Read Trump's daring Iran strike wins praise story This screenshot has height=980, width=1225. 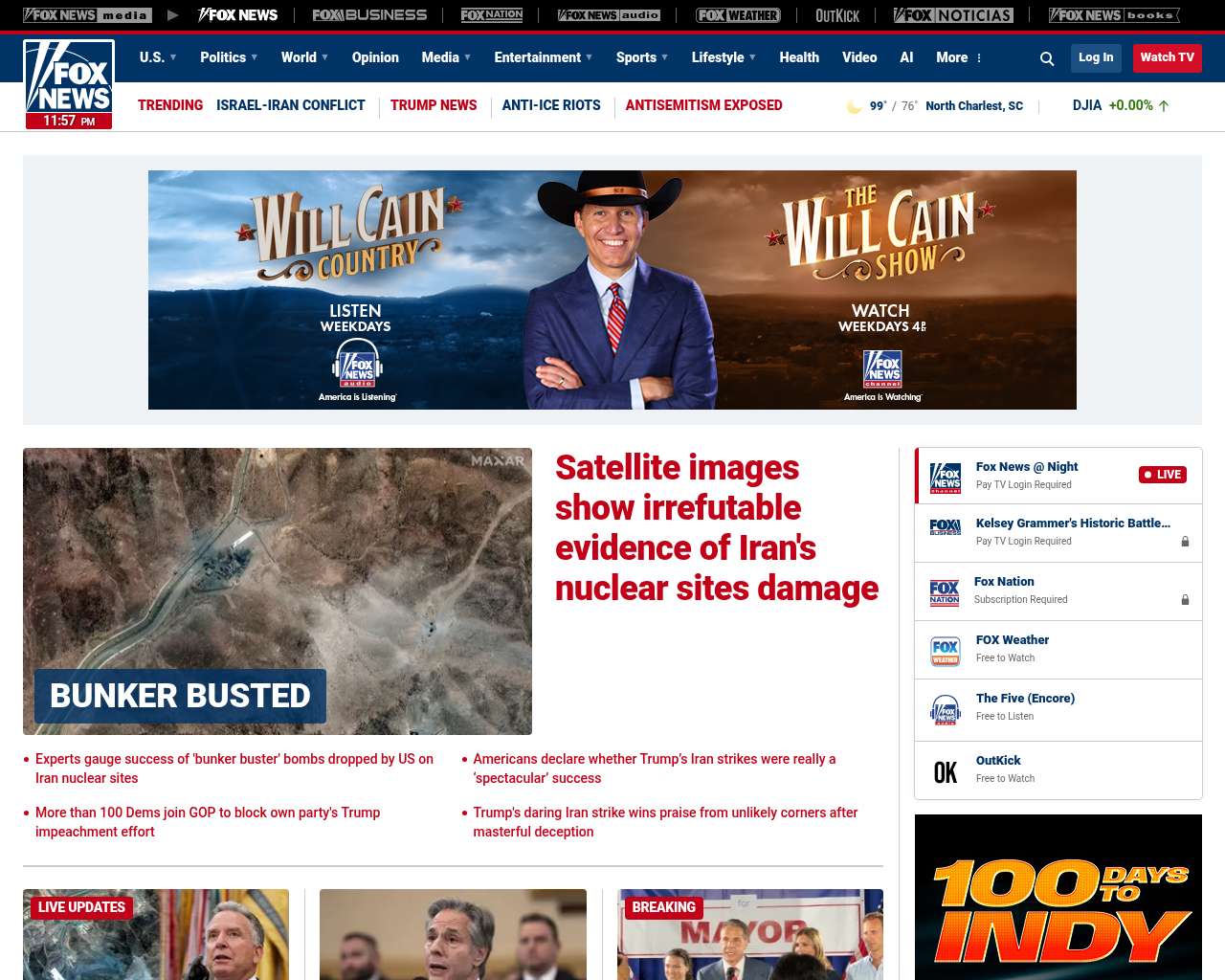(665, 822)
